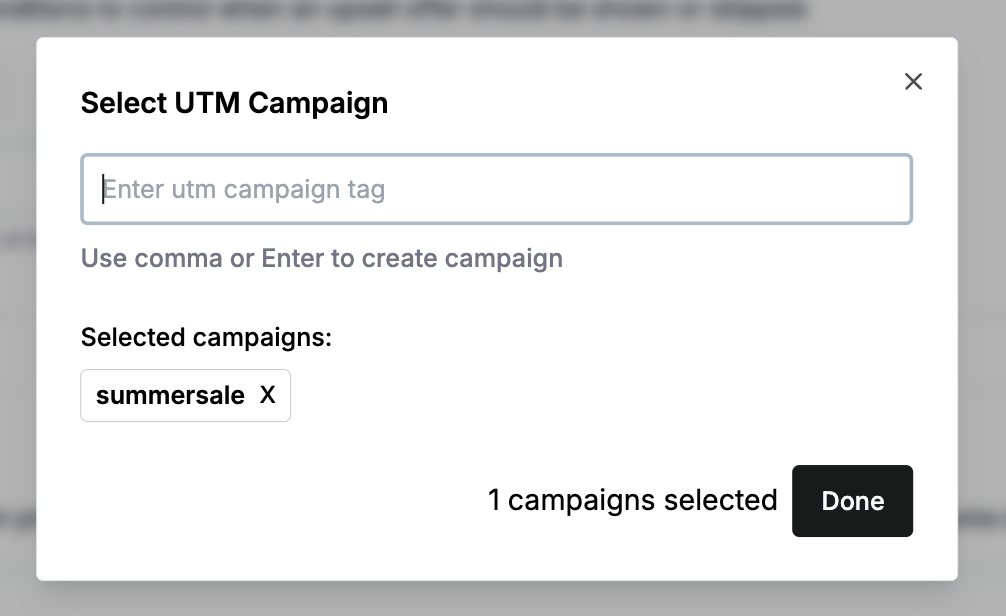
Task: Click the dimmed backdrop below the dialog
Action: pyautogui.click(x=500, y=599)
